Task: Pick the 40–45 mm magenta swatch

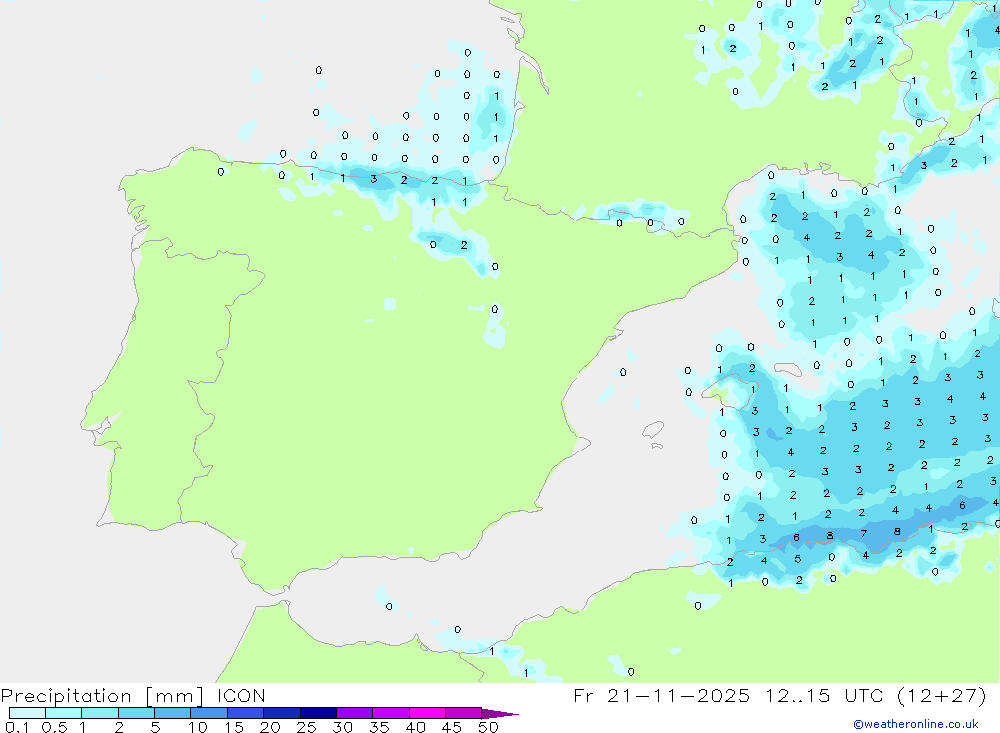Action: point(427,713)
